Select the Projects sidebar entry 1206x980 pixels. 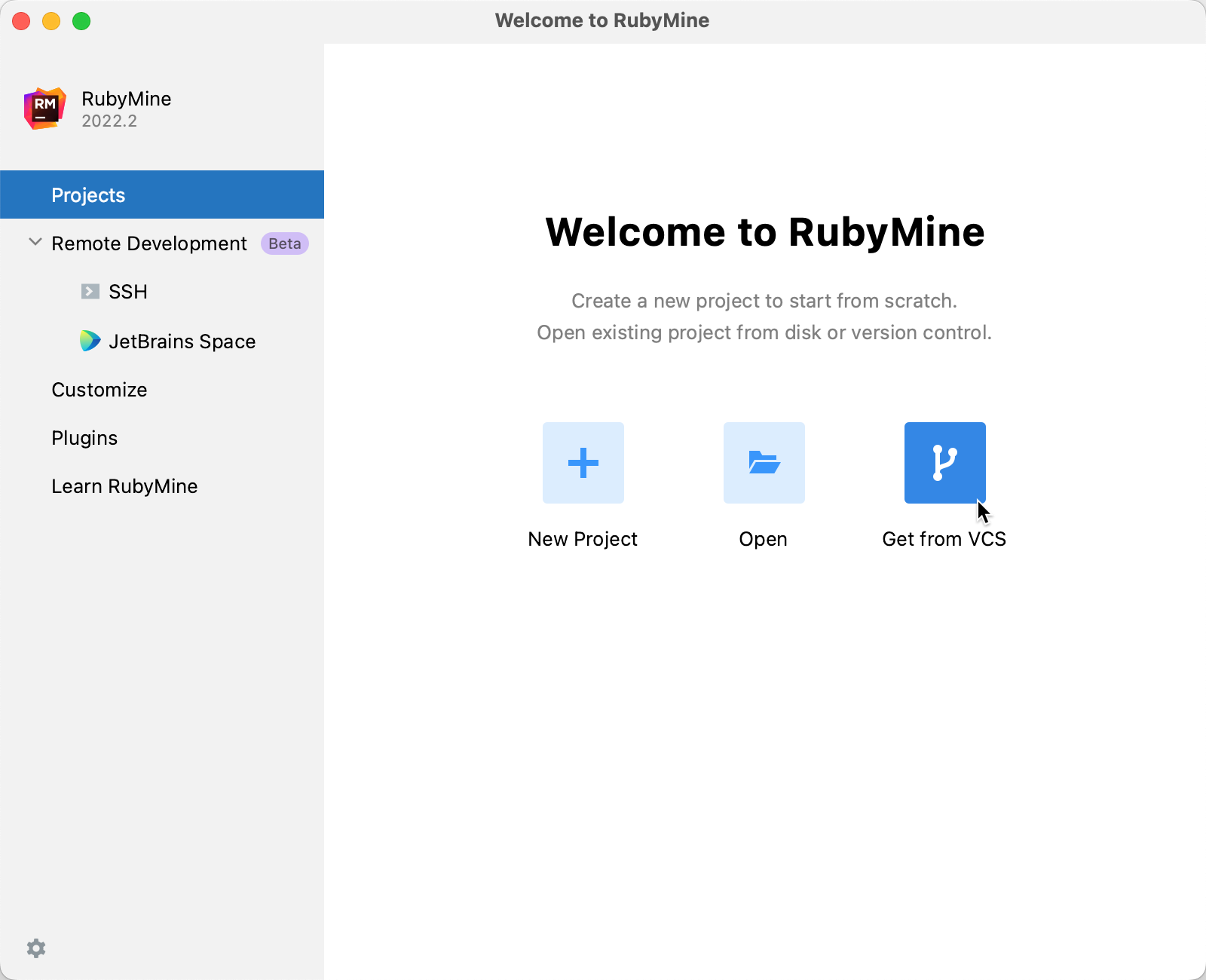[x=88, y=194]
